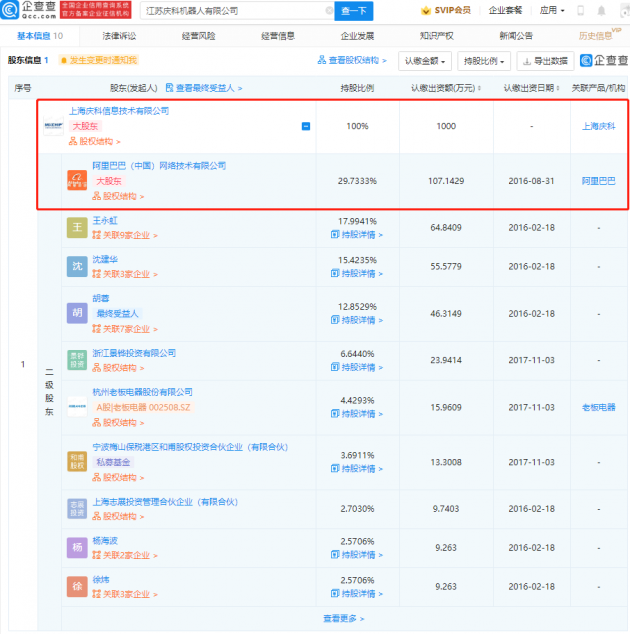This screenshot has width=630, height=634.
Task: Open 徐炜 shareholder name link
Action: click(x=101, y=579)
